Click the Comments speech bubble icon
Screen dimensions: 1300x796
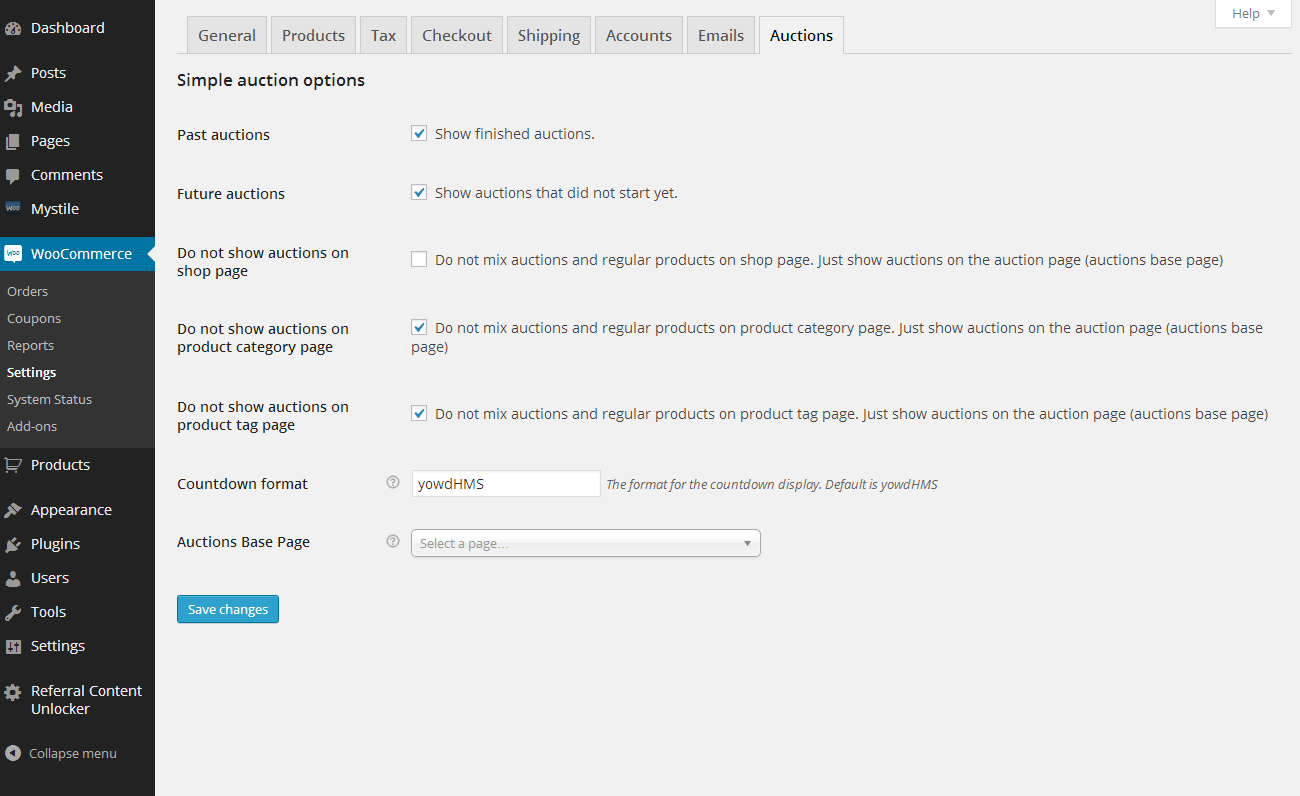(x=13, y=175)
